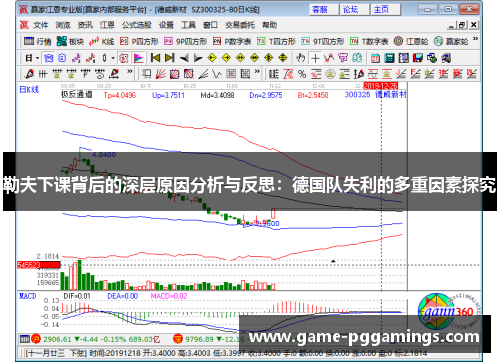This screenshot has width=500, height=362.
Task: Open the calendar date icon
Action: click(x=376, y=58)
